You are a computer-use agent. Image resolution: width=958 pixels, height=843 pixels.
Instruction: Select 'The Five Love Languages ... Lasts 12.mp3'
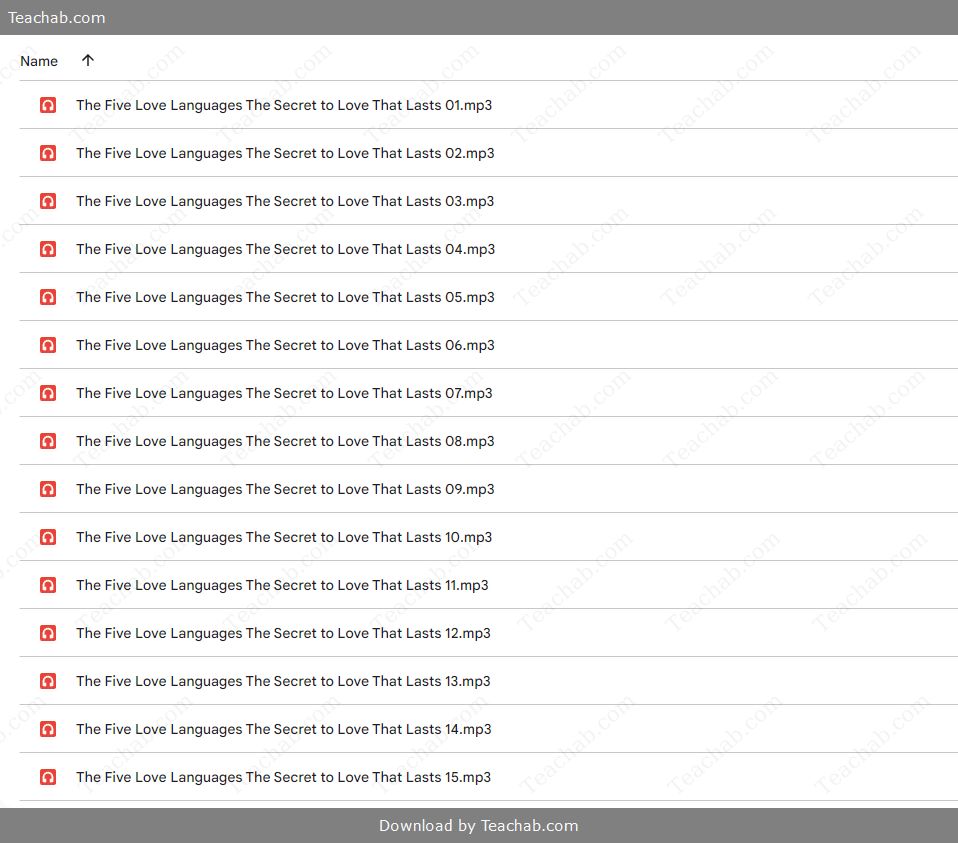click(x=283, y=633)
